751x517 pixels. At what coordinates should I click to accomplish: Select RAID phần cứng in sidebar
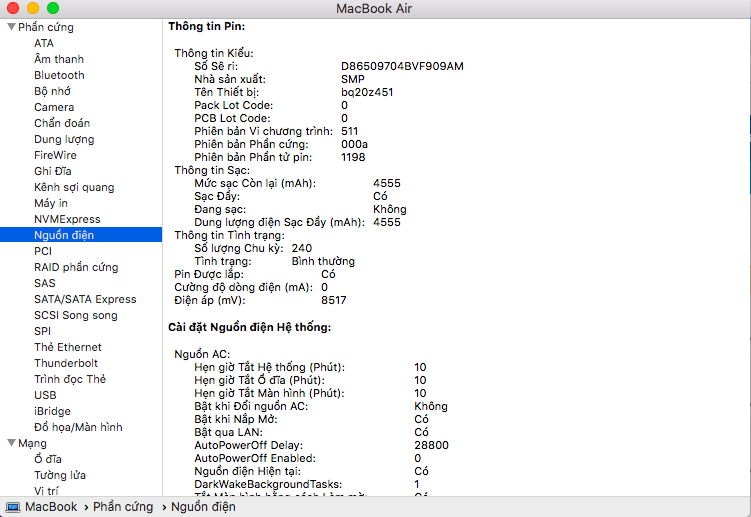coord(76,267)
